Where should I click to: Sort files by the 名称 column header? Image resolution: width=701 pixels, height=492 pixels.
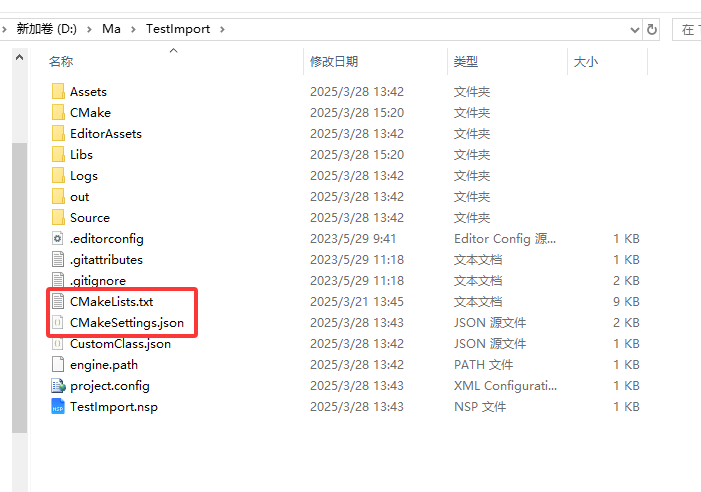[62, 62]
